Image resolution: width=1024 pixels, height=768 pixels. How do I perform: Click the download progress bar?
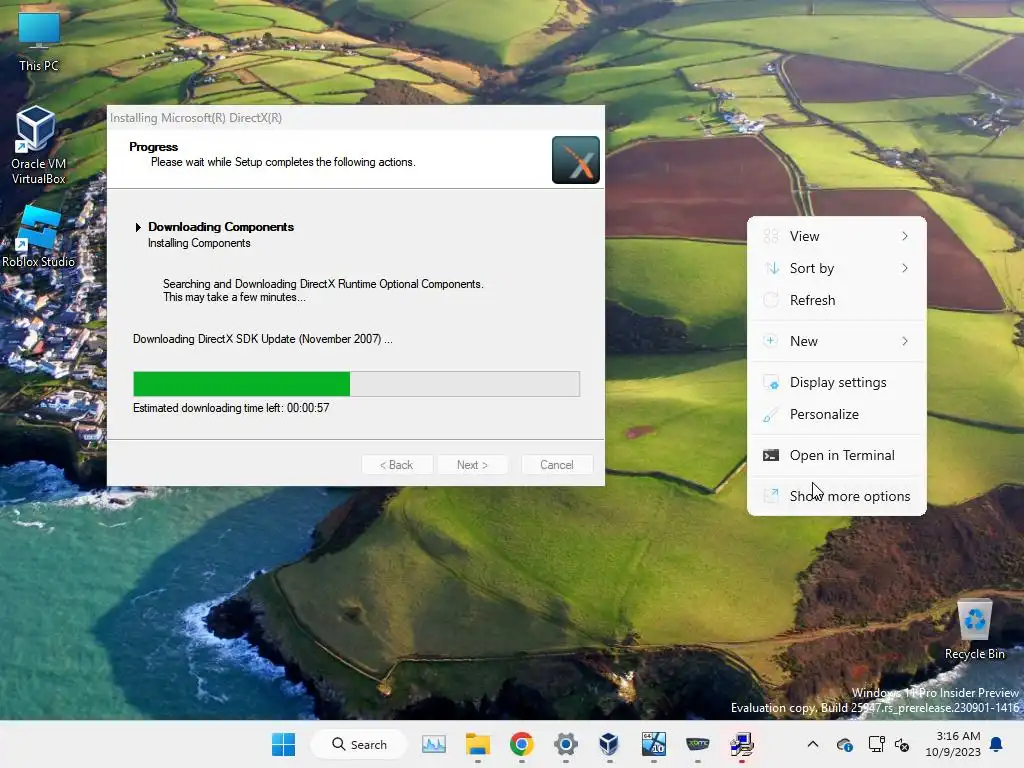click(357, 384)
